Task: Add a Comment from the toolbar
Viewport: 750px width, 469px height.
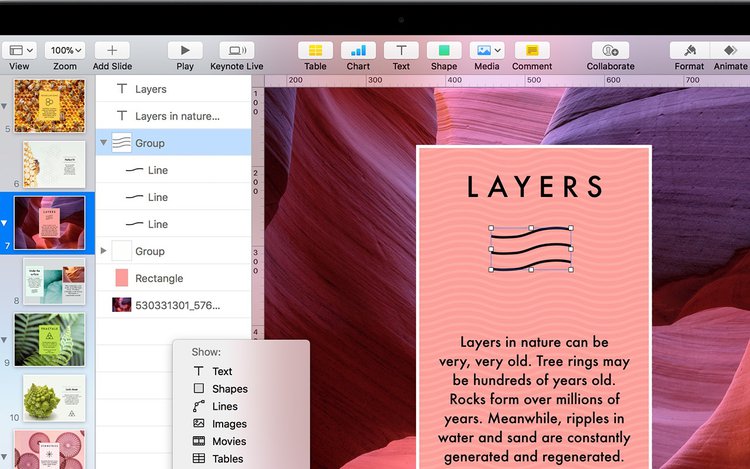Action: [532, 50]
